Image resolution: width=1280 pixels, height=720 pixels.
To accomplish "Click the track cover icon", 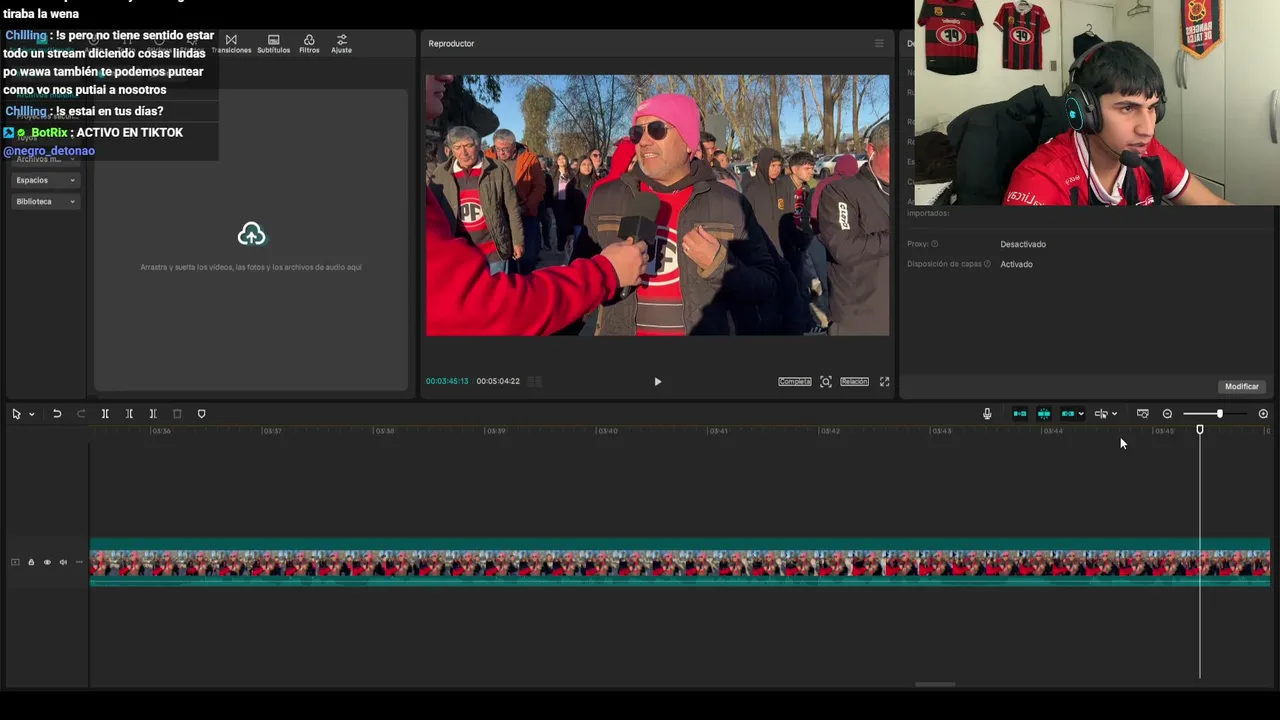I will [x=15, y=562].
